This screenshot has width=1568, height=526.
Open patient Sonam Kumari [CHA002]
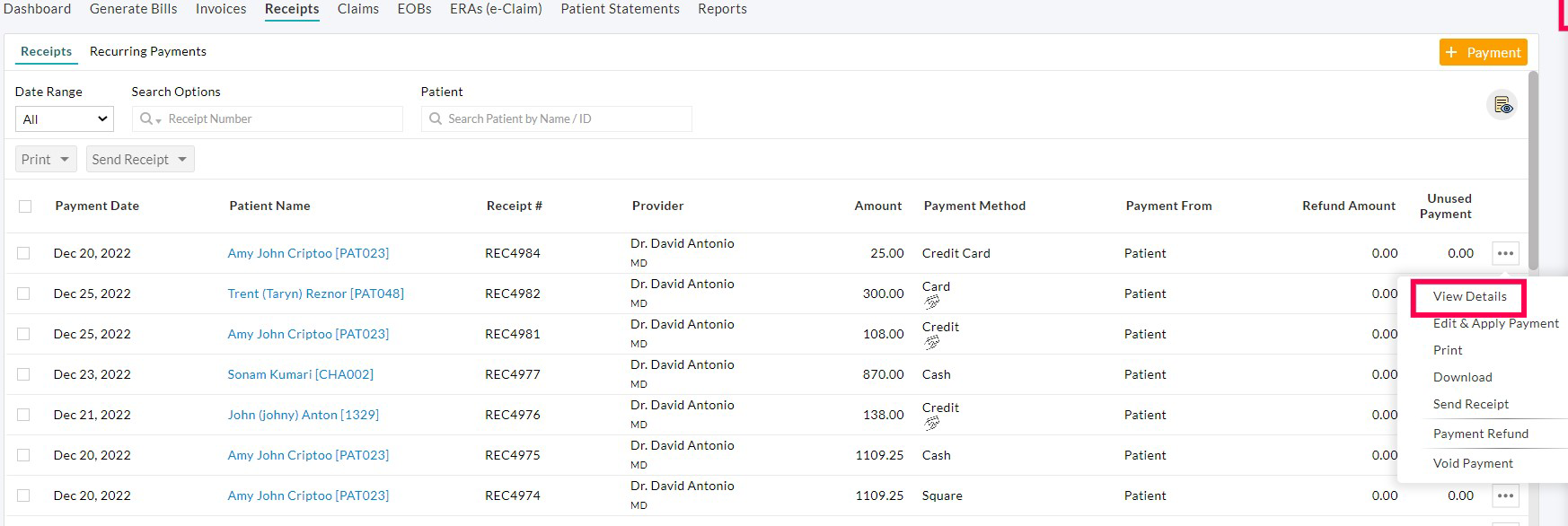tap(300, 374)
